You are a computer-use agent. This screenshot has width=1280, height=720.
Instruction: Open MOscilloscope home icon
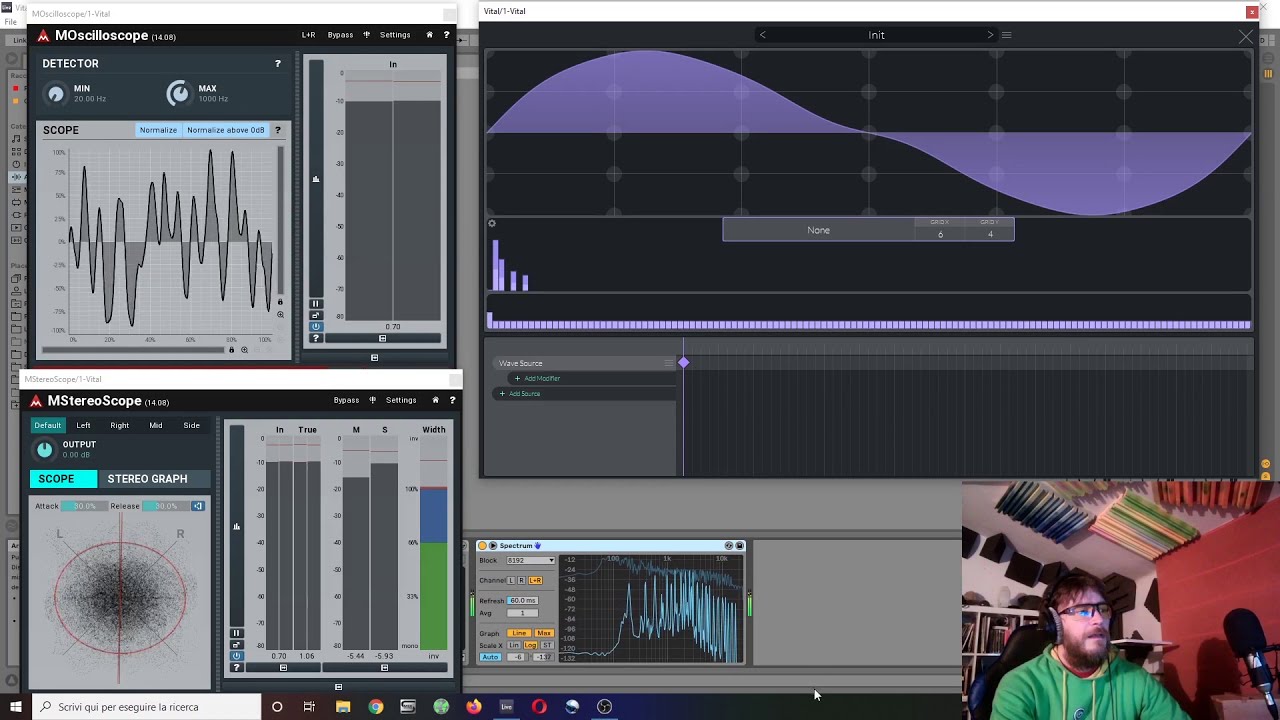429,35
